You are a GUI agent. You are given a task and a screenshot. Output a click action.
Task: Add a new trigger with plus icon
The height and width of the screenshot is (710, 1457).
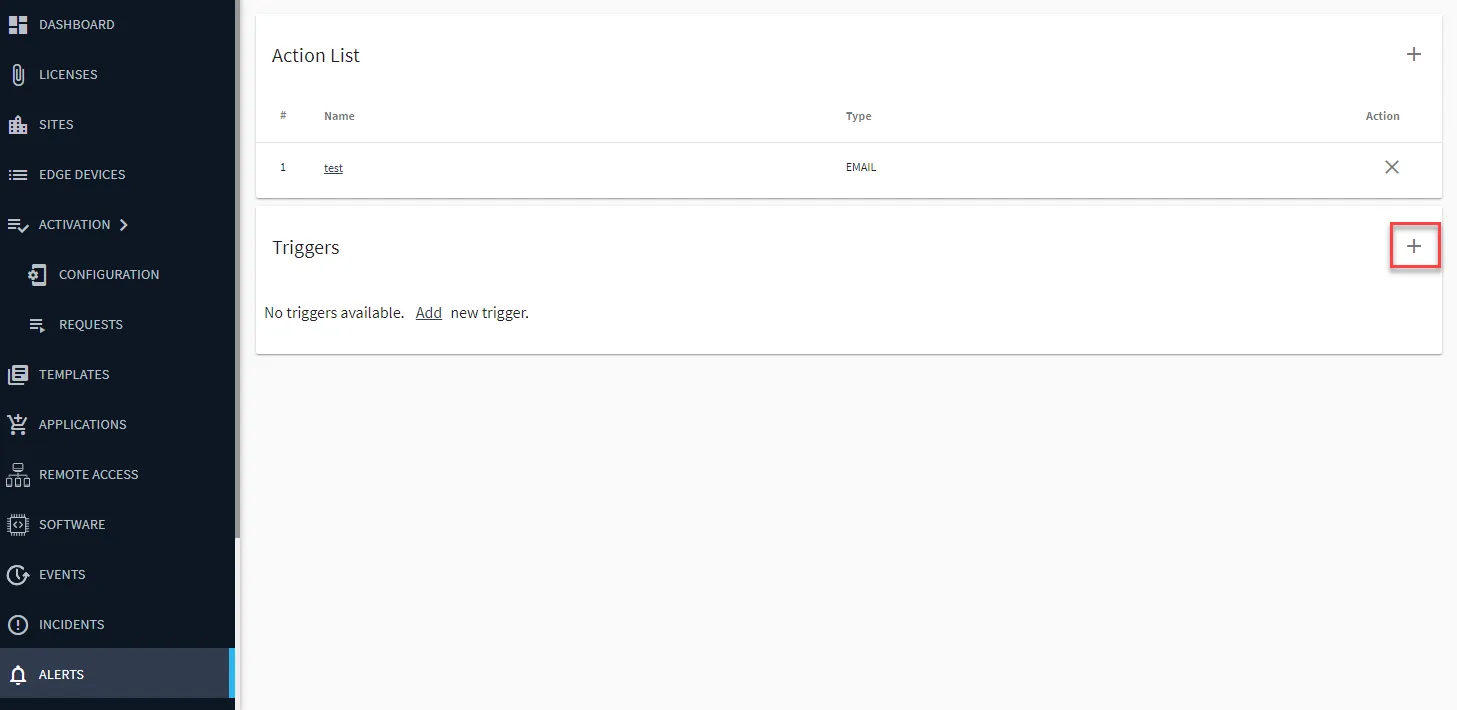[1414, 246]
